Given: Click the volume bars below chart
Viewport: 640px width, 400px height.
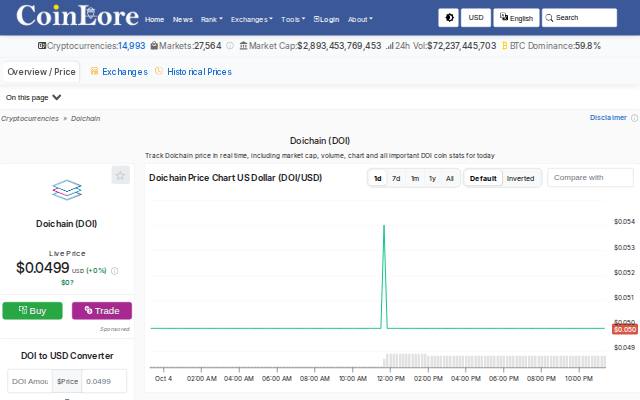Looking at the screenshot, I should click(494, 361).
